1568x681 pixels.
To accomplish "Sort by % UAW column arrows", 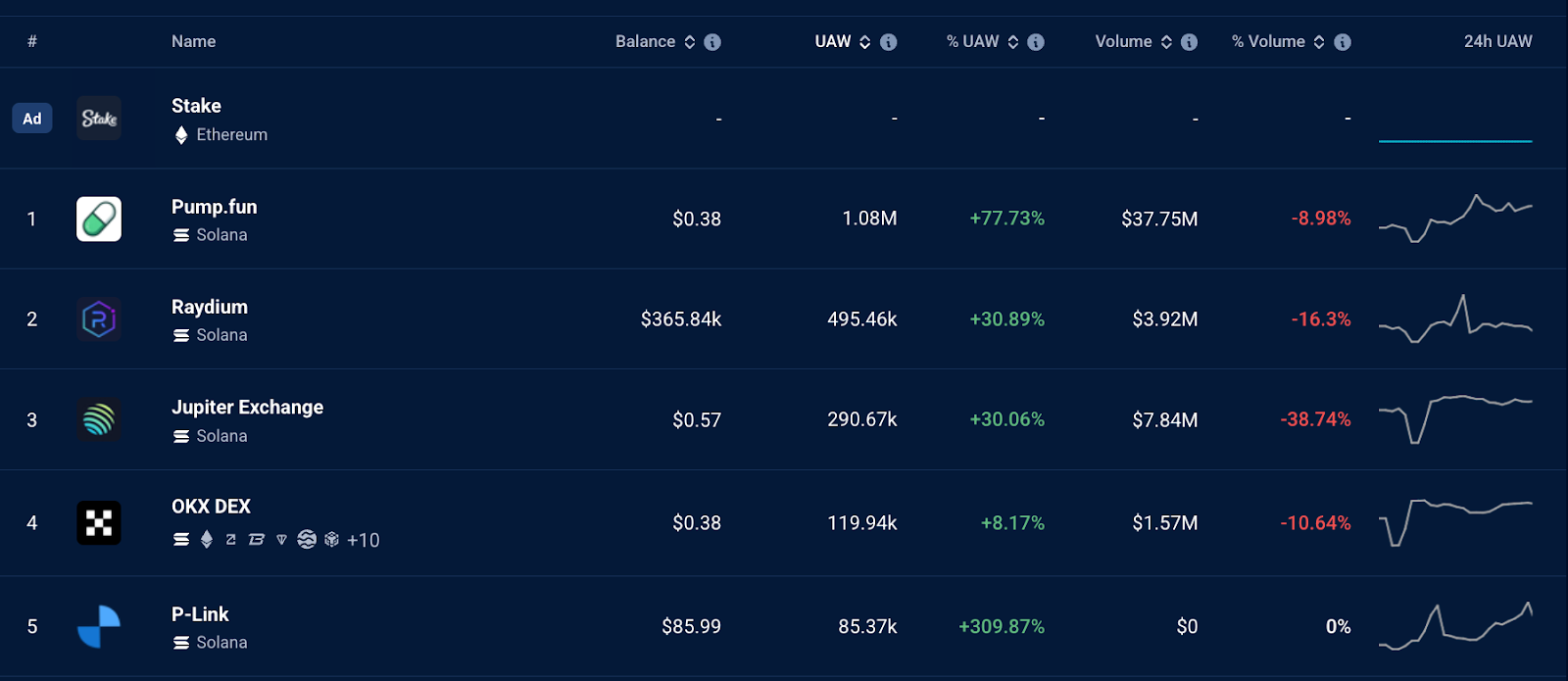I will point(1013,42).
